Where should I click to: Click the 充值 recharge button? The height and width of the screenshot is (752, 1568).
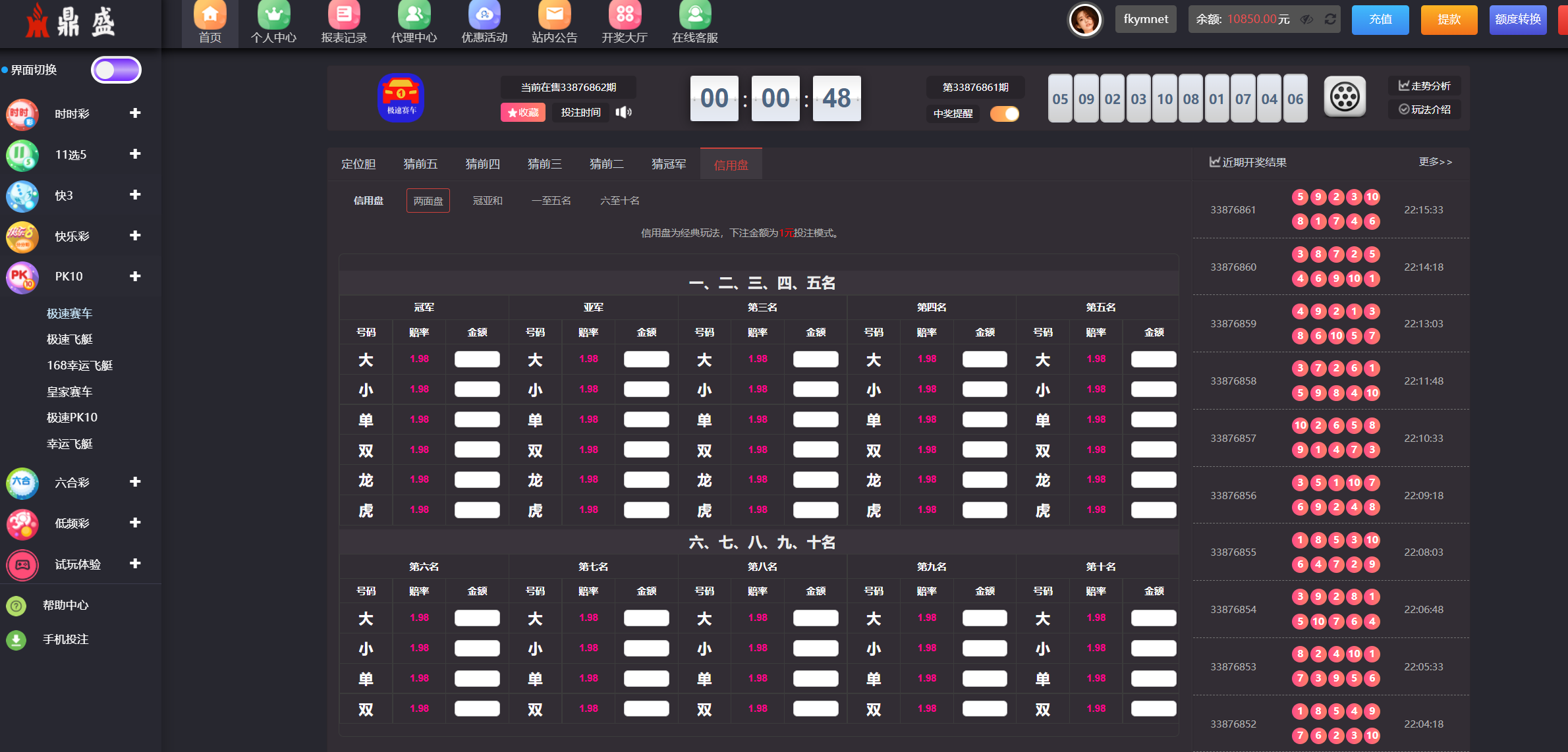[x=1380, y=19]
